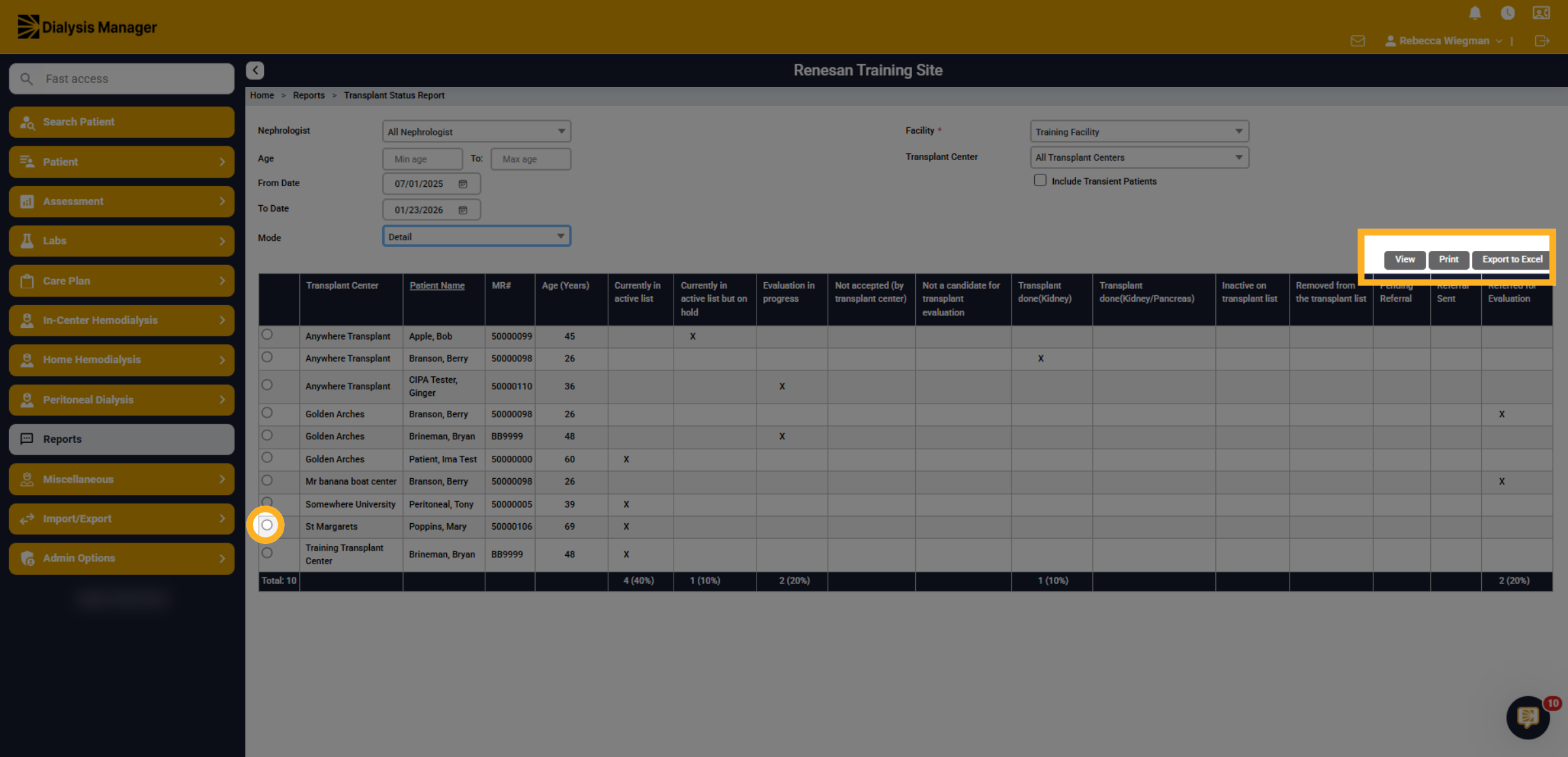
Task: Select the radio button for CIPA Tester, Ginger
Action: pos(267,385)
